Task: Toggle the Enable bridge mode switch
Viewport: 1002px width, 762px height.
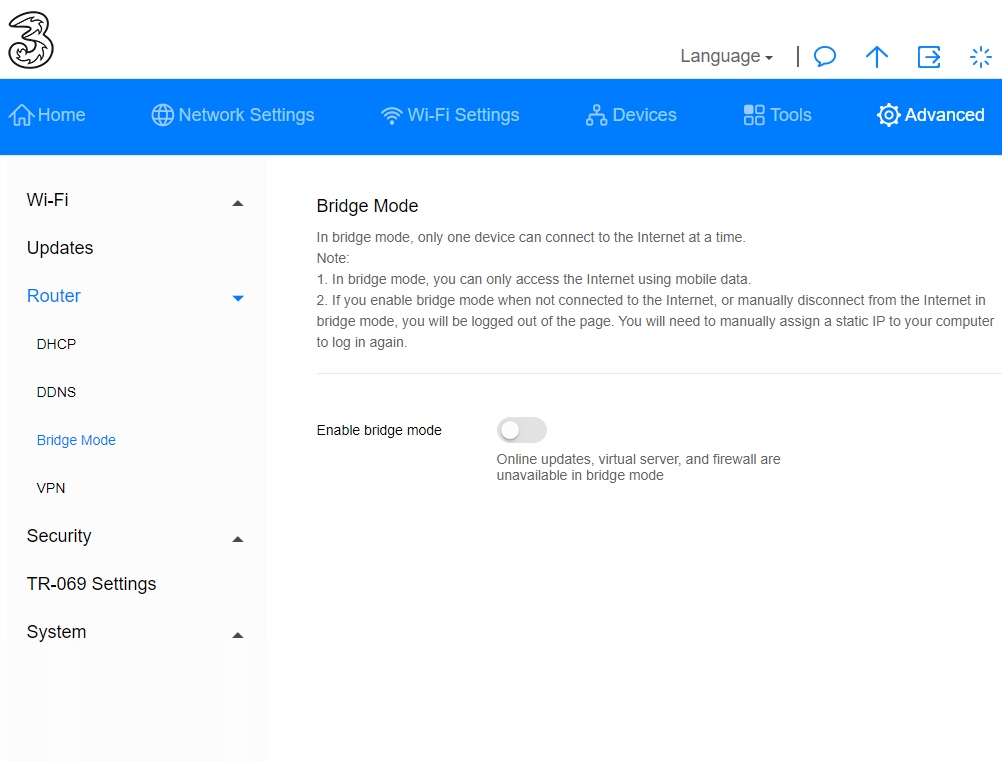Action: (x=521, y=430)
